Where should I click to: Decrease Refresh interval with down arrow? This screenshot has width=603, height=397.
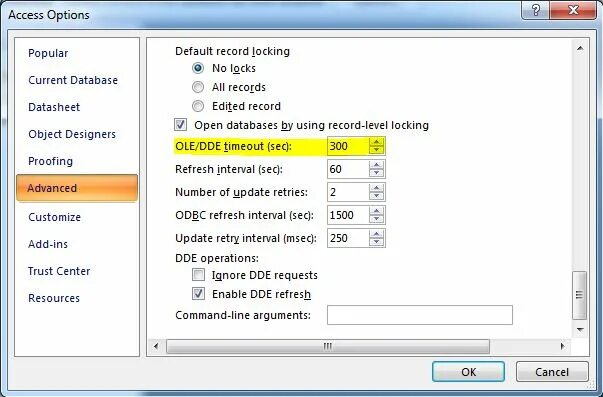pos(376,173)
